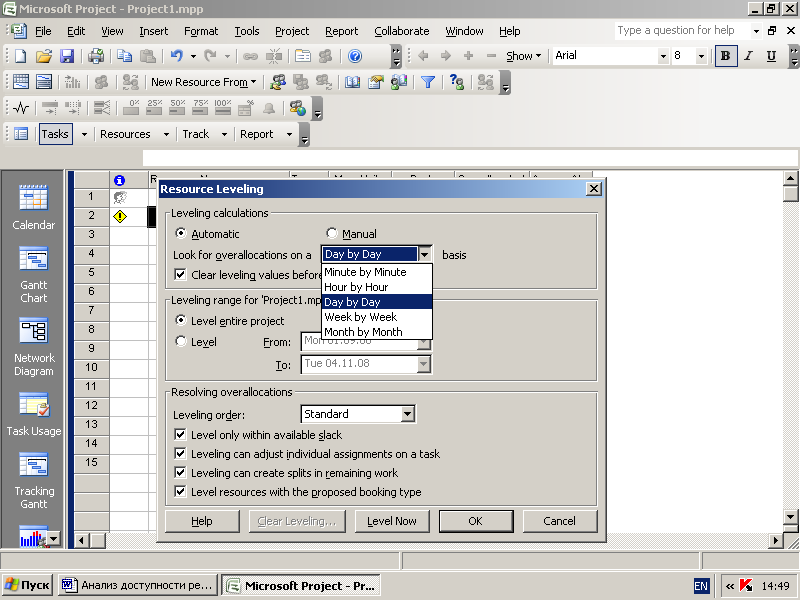The image size is (800, 600).
Task: Open Task Usage view
Action: pos(34,414)
